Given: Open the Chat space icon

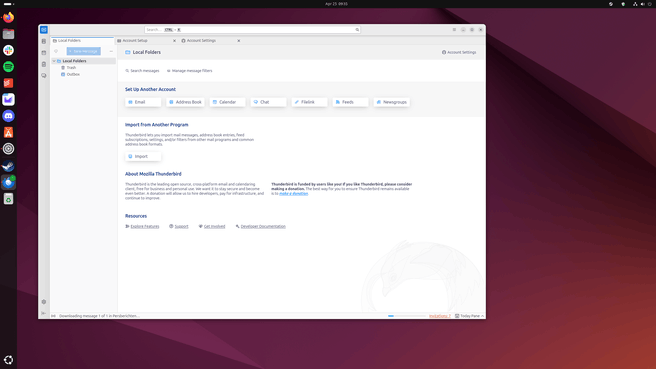Looking at the screenshot, I should click(44, 76).
